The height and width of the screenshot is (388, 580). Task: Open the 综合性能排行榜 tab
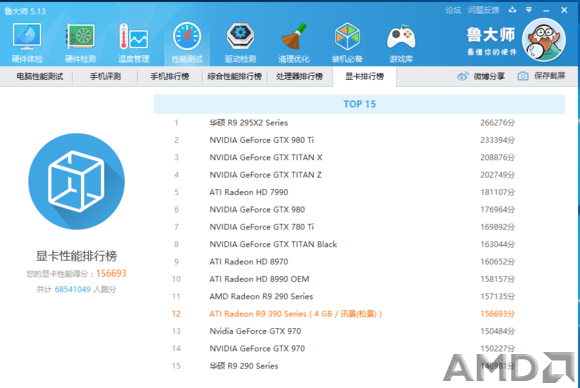[235, 76]
